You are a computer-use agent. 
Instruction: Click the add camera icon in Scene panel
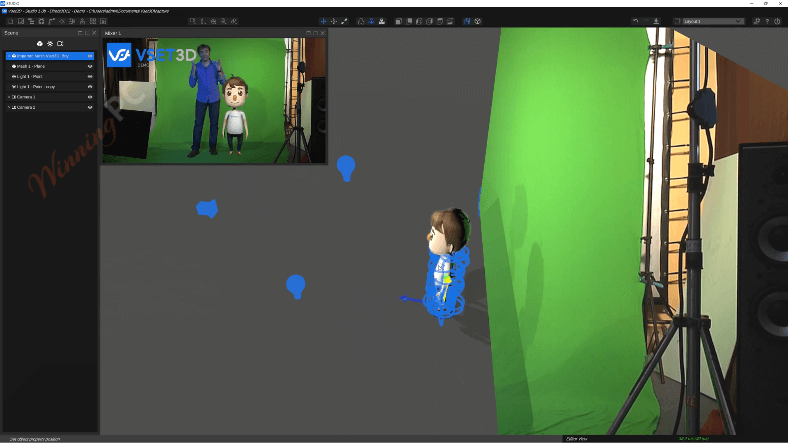tap(60, 44)
